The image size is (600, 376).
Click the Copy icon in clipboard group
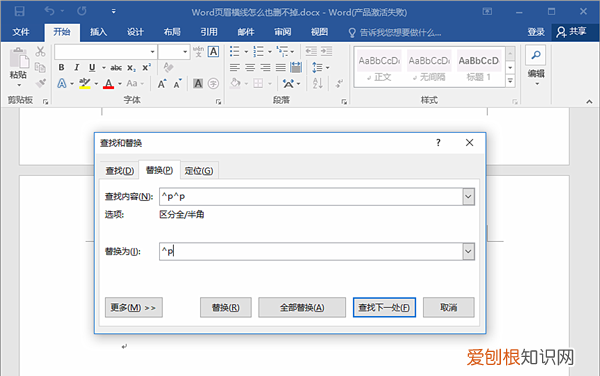(x=40, y=68)
